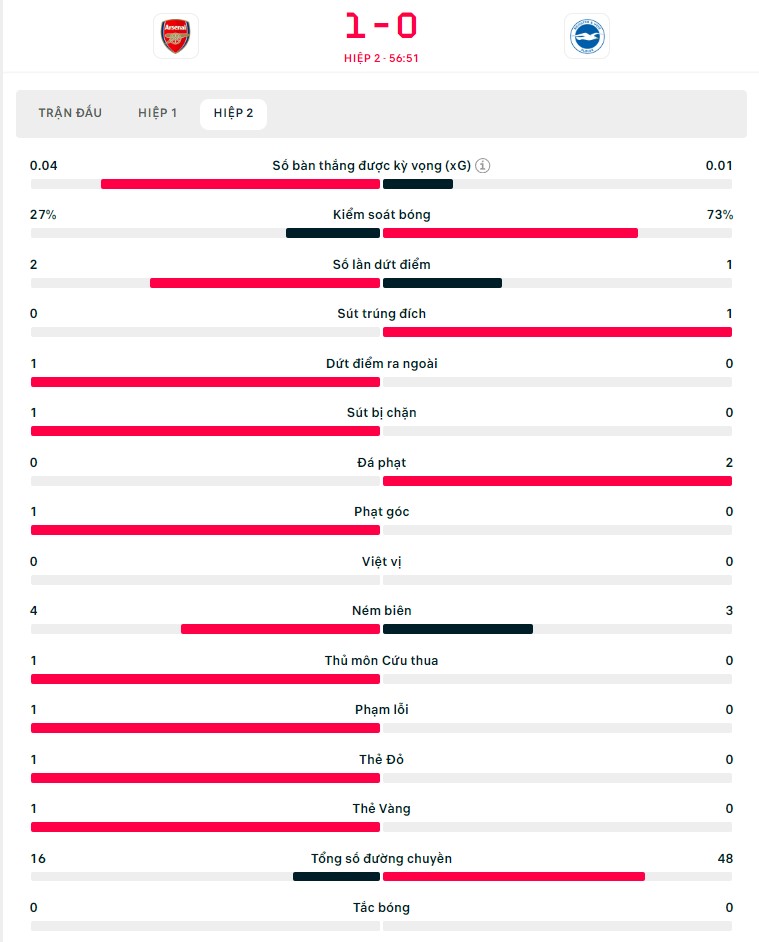Click the Arsenal team crest
Image resolution: width=759 pixels, height=942 pixels.
click(175, 36)
